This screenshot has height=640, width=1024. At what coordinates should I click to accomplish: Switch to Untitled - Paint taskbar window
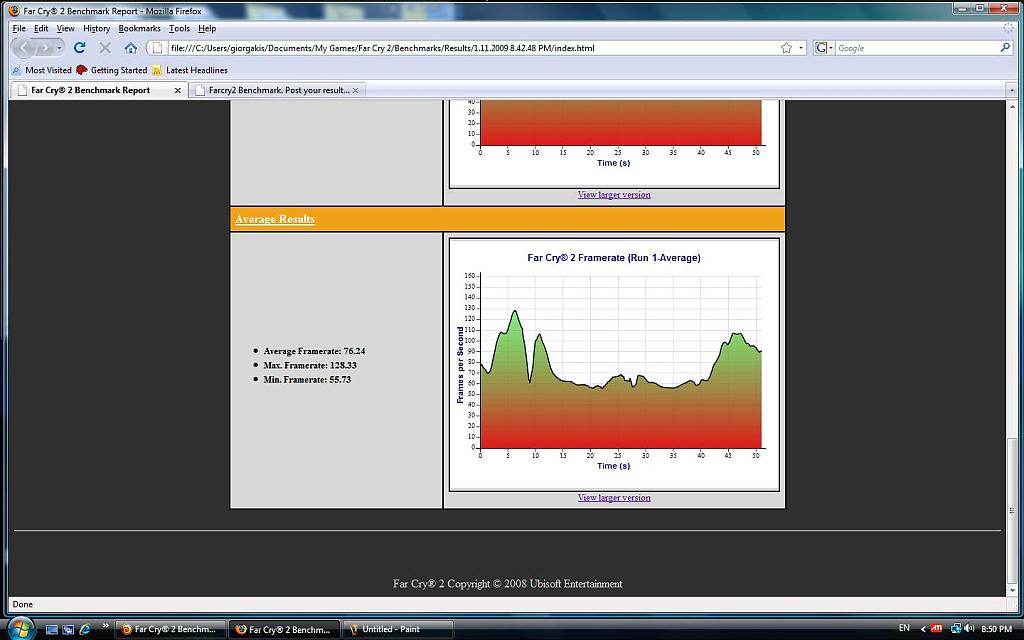(x=398, y=630)
